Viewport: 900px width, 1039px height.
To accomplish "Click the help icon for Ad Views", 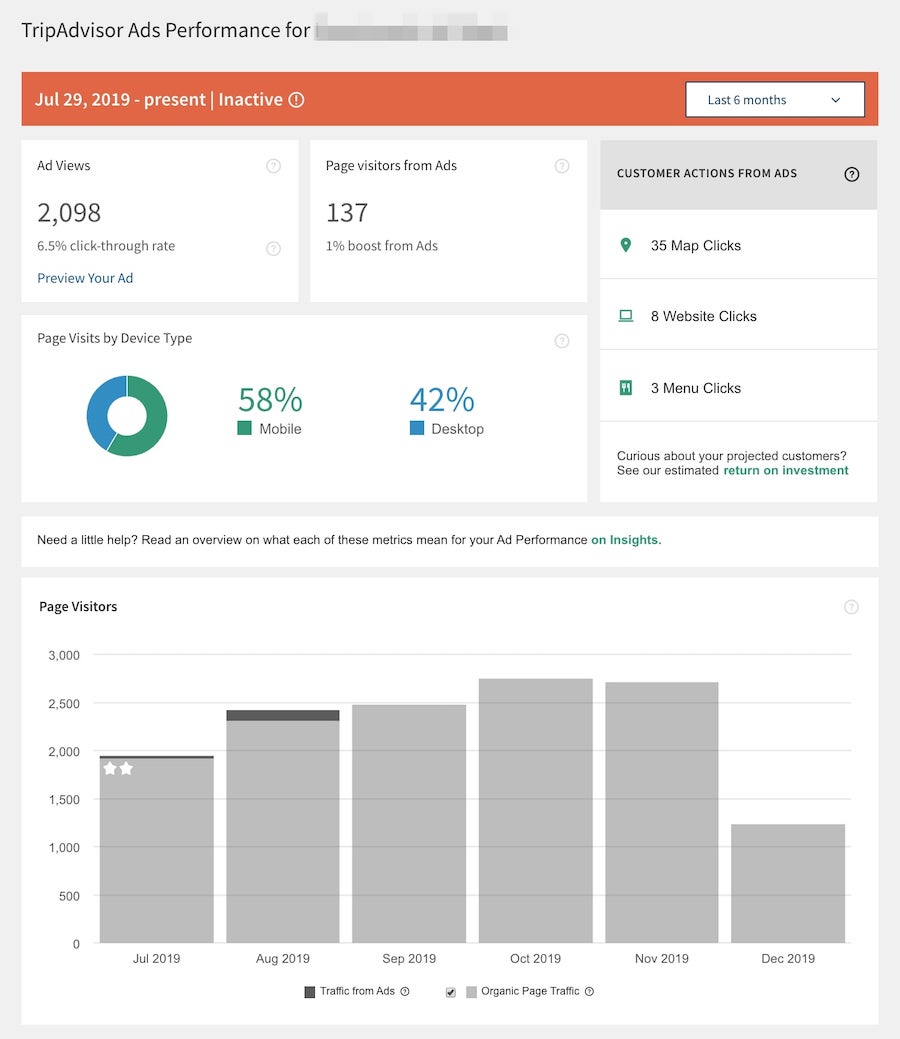I will (273, 166).
